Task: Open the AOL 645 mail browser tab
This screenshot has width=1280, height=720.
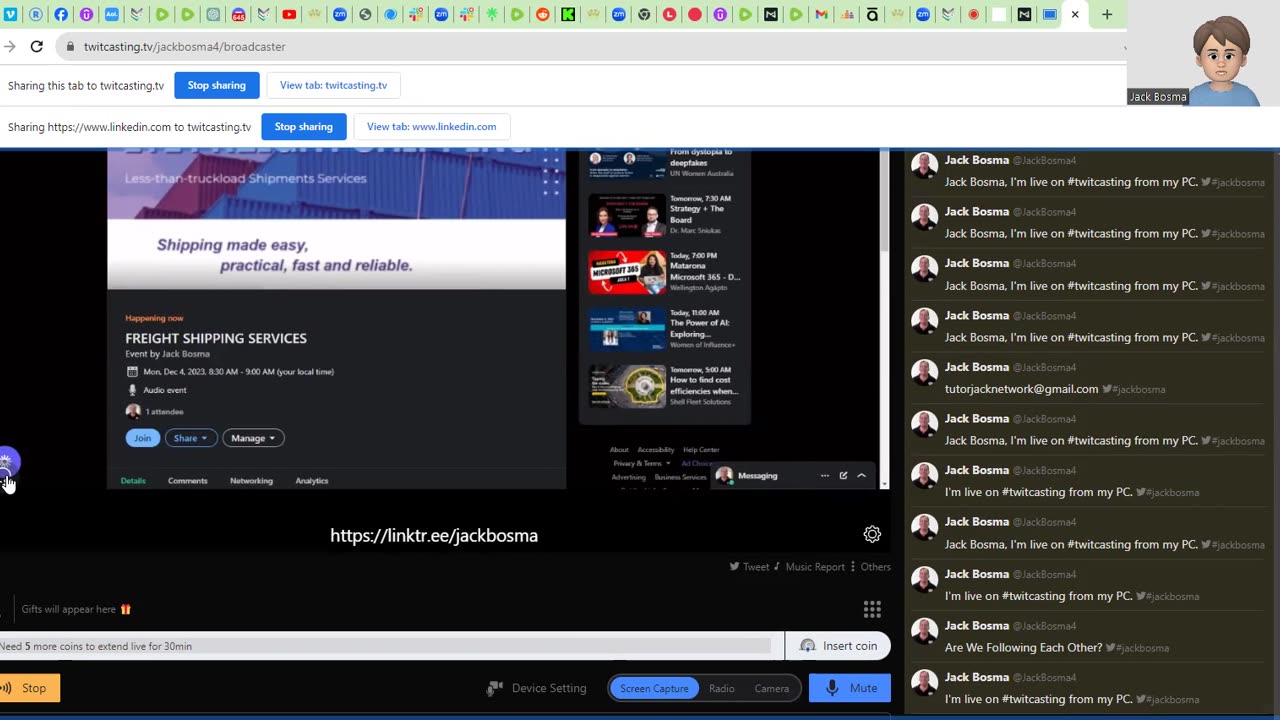Action: pos(238,15)
